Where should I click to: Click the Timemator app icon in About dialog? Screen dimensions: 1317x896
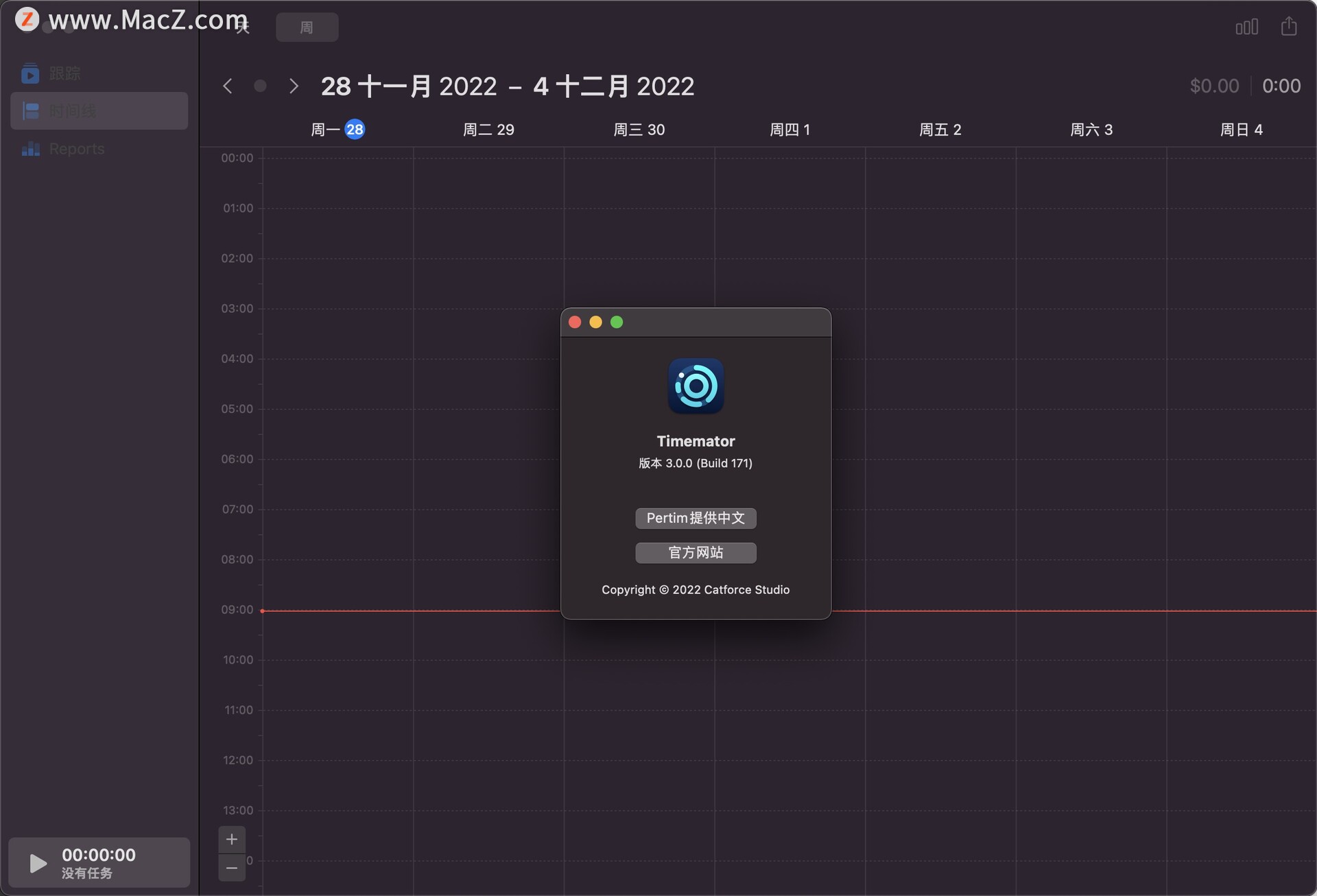point(696,386)
